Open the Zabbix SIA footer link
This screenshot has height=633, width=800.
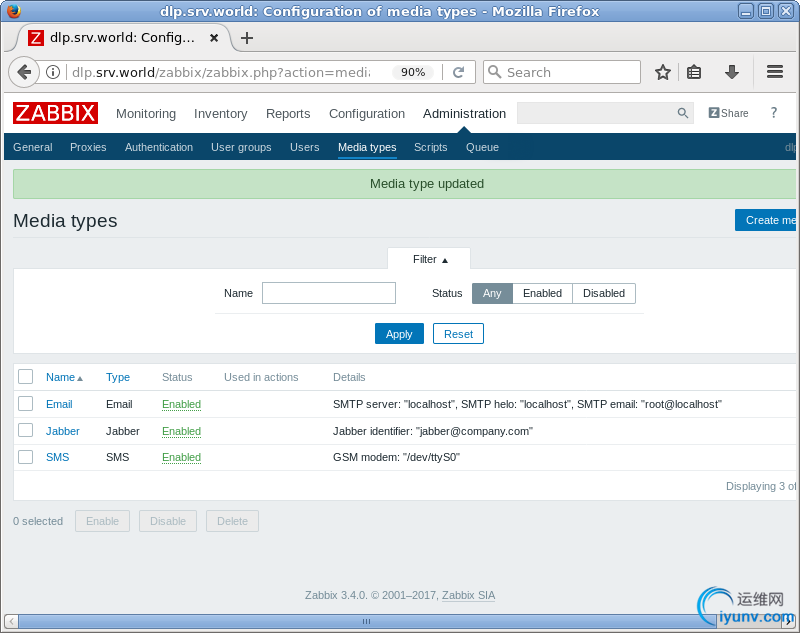[x=468, y=595]
